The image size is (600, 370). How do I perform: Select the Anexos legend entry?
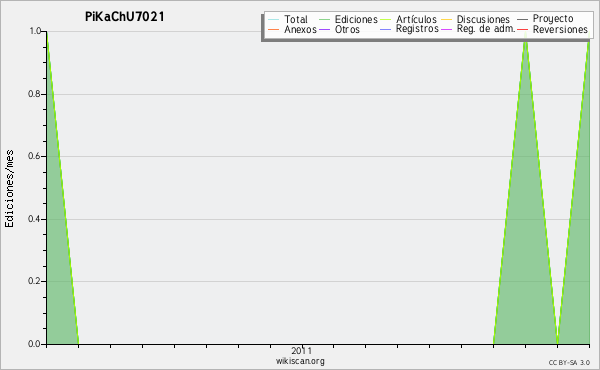300,29
